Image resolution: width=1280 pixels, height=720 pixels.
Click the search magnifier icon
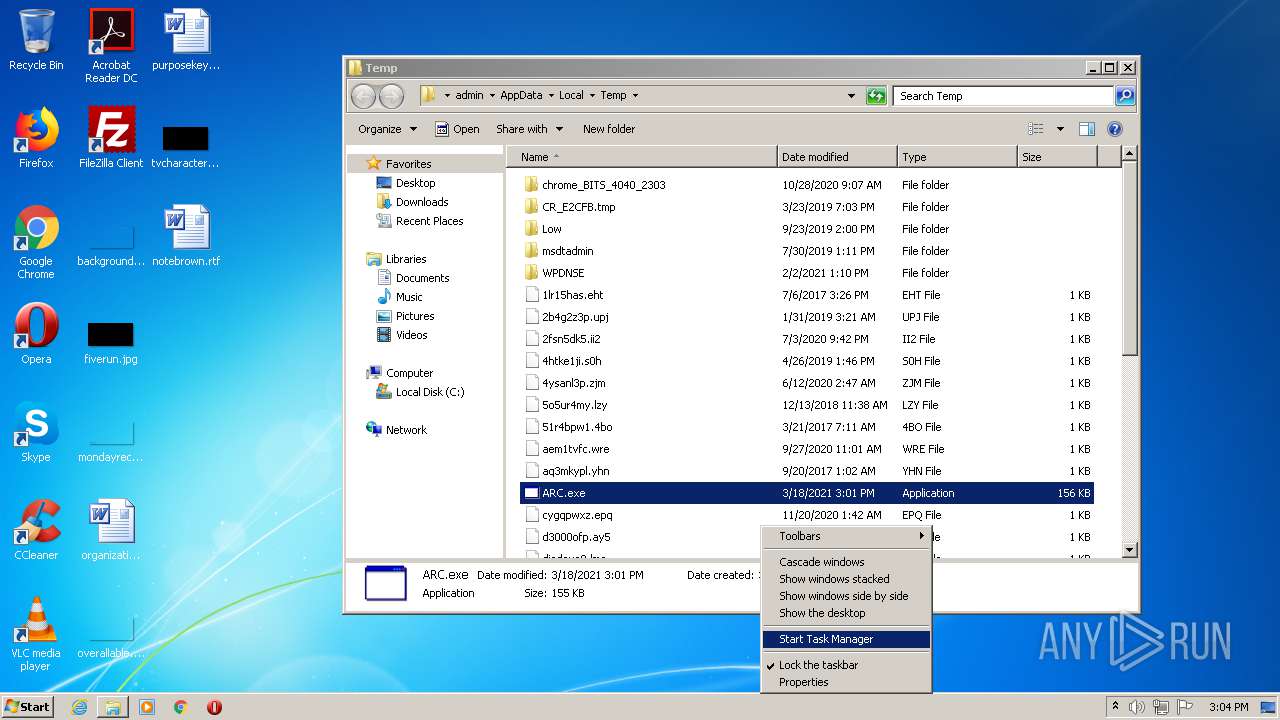click(x=1125, y=96)
